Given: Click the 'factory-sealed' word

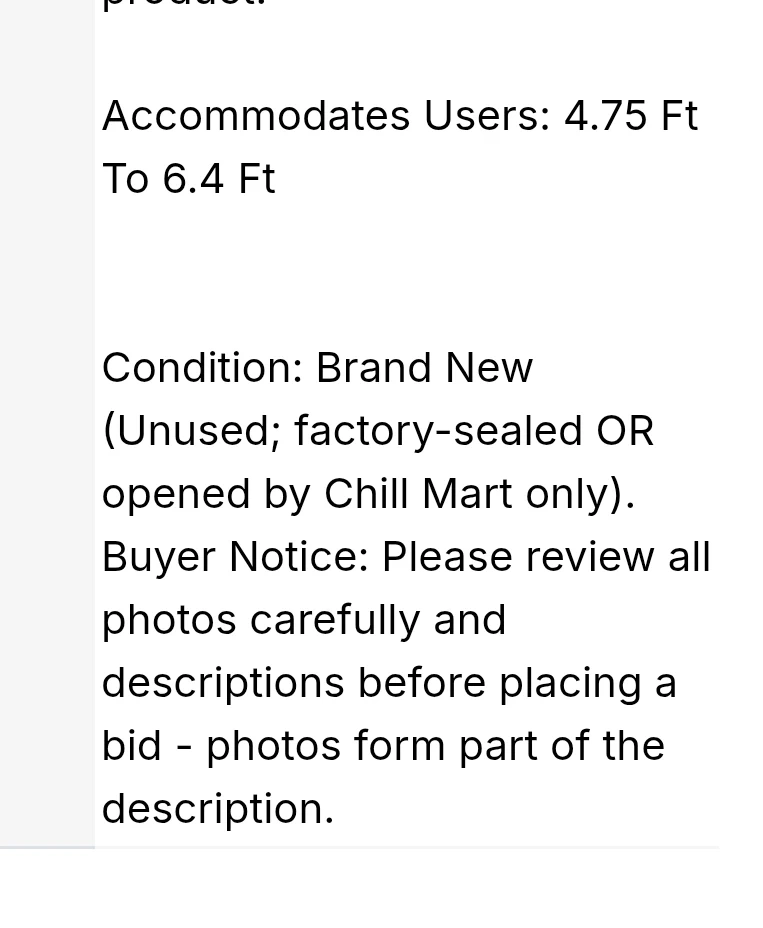Looking at the screenshot, I should [438, 430].
